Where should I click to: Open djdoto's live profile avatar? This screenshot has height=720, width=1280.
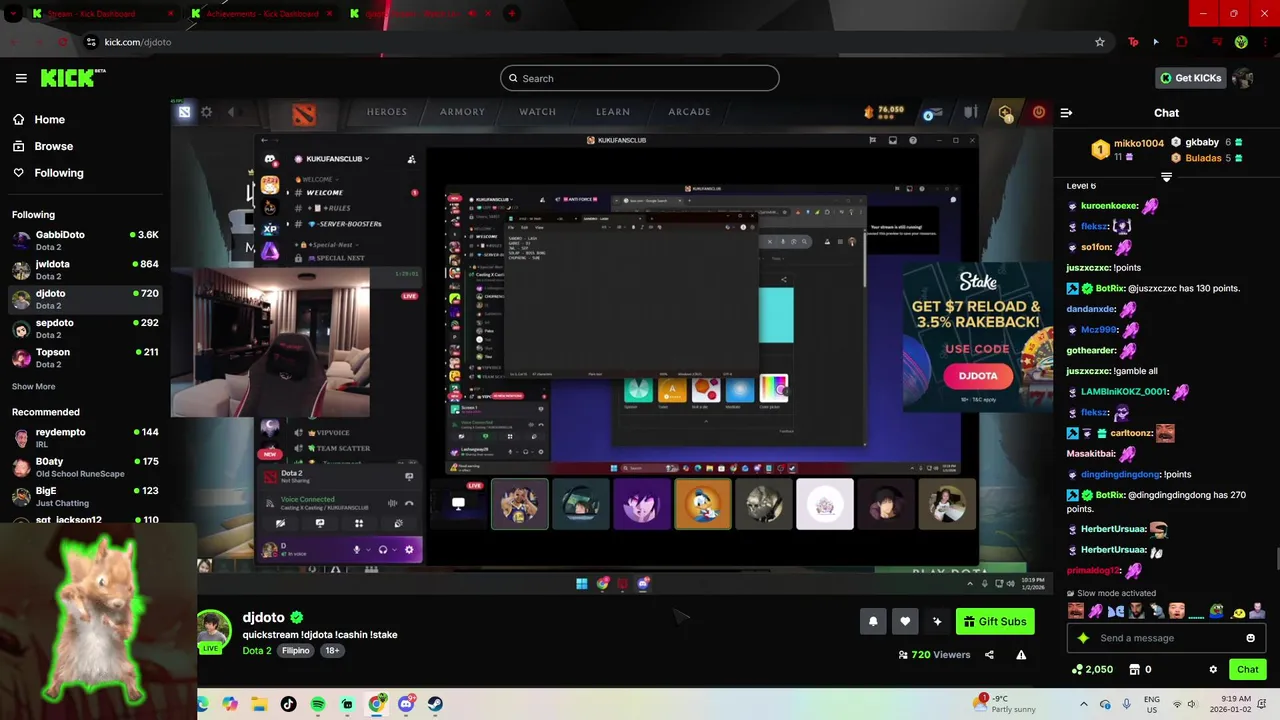213,630
